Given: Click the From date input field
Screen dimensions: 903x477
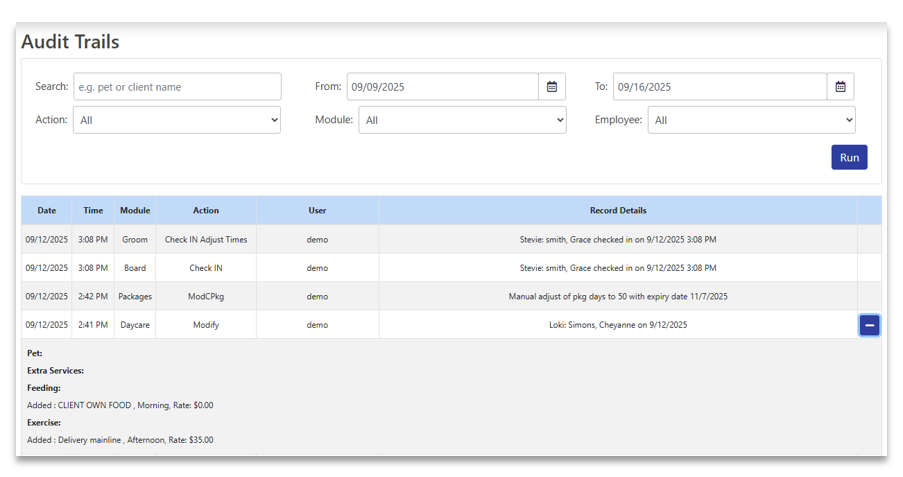Looking at the screenshot, I should coord(442,87).
